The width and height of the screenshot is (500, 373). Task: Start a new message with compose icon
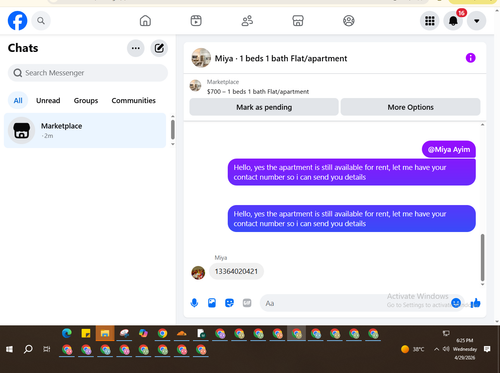tap(159, 48)
